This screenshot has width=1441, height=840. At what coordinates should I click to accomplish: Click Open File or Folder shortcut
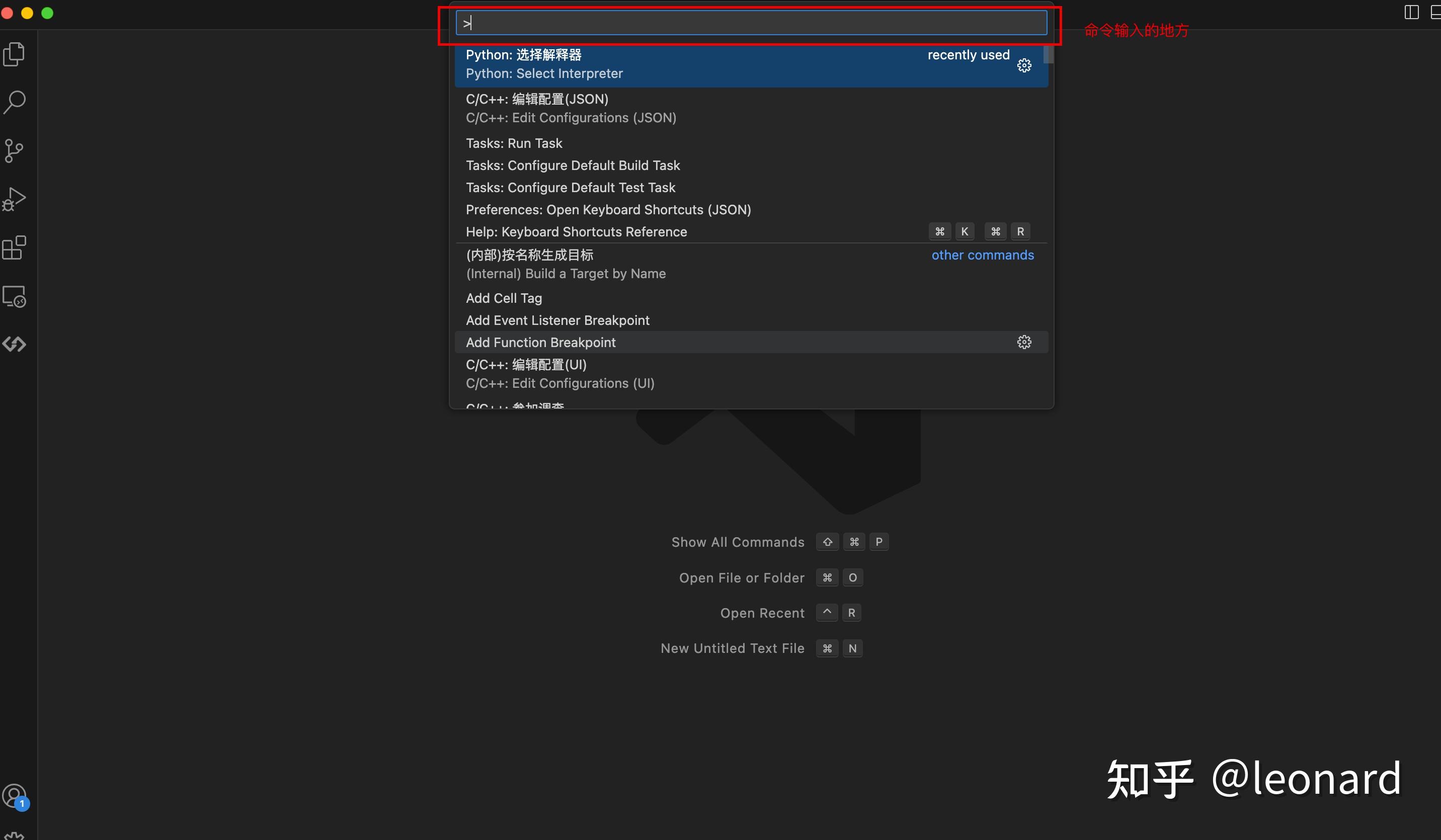point(741,577)
